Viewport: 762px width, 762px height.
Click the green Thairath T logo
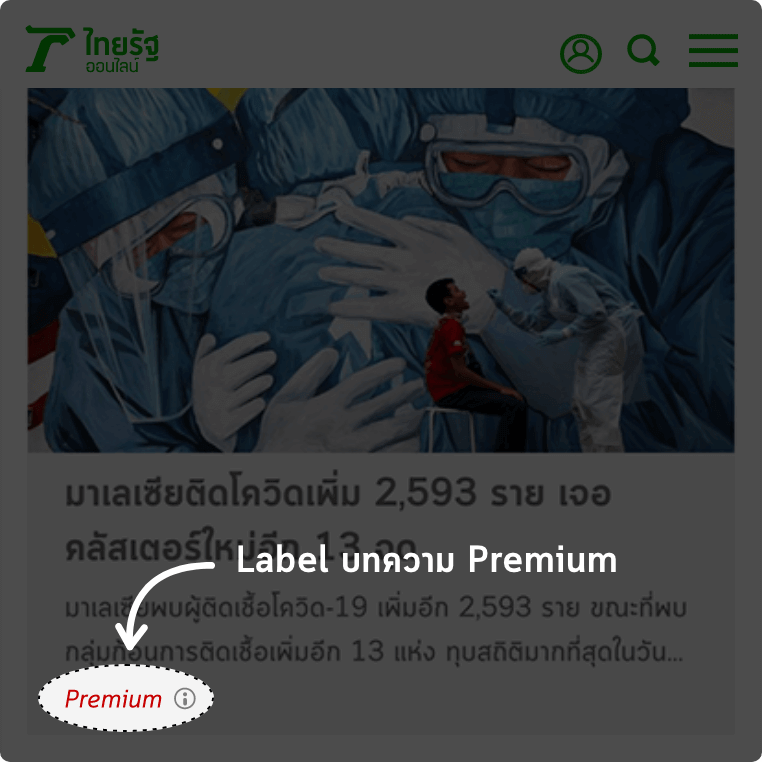pyautogui.click(x=50, y=49)
